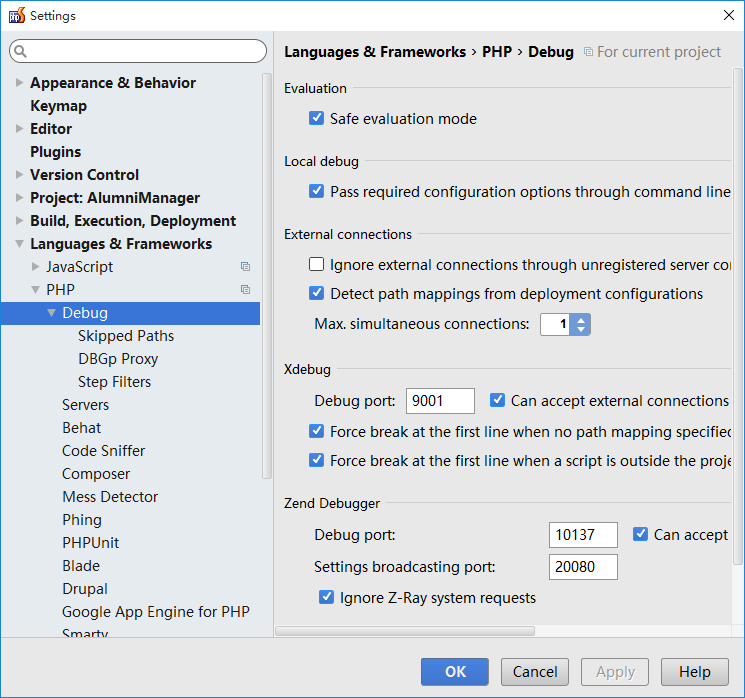Collapse Languages & Frameworks node arrow
The height and width of the screenshot is (698, 745).
coord(19,244)
